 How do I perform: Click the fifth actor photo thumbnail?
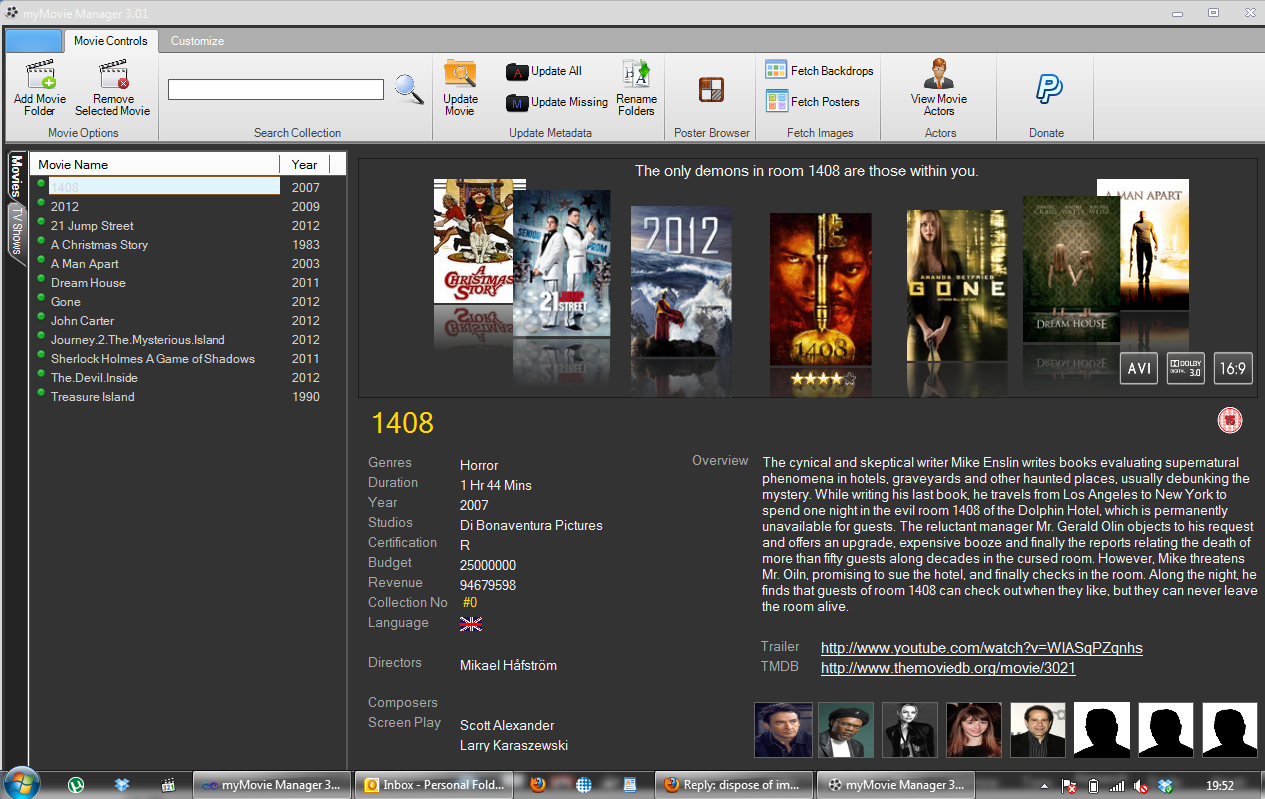tap(1038, 730)
